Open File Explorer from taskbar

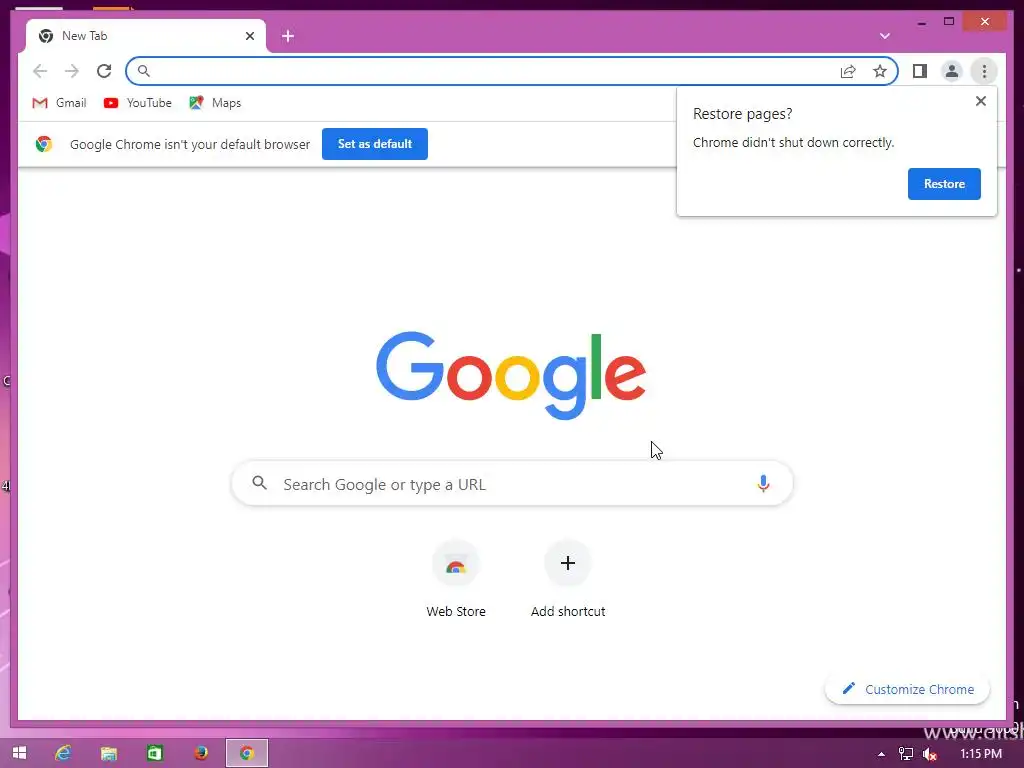(108, 753)
